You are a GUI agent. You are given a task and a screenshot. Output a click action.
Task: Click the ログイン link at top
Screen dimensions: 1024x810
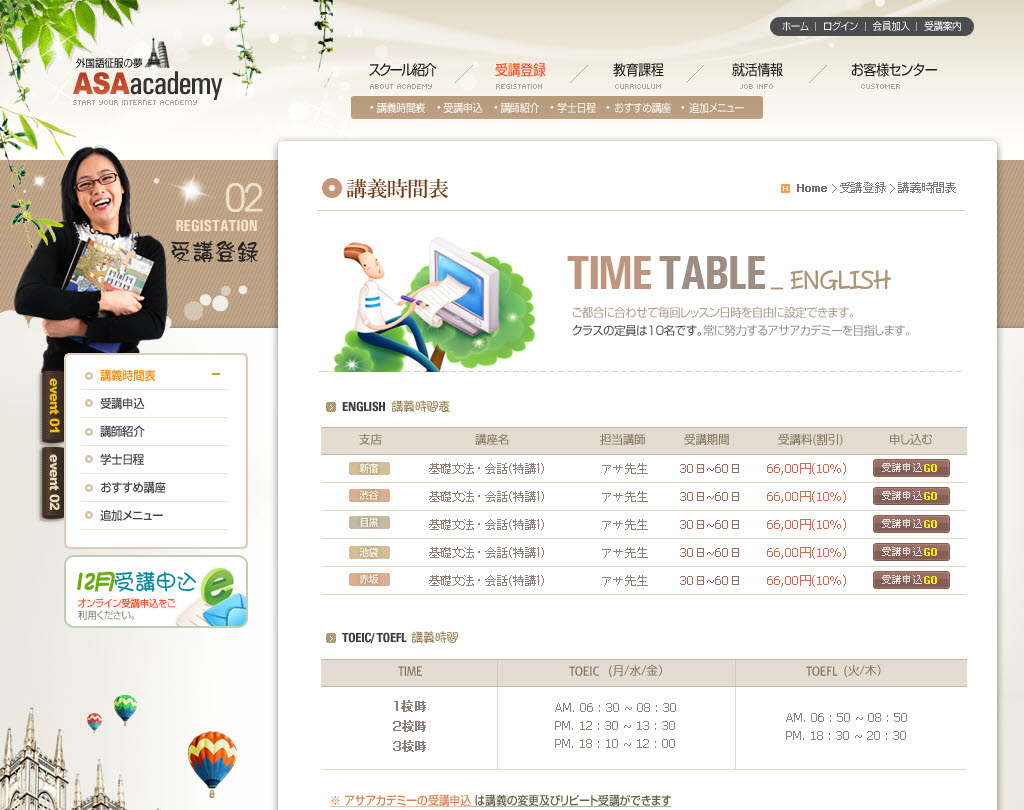(840, 27)
